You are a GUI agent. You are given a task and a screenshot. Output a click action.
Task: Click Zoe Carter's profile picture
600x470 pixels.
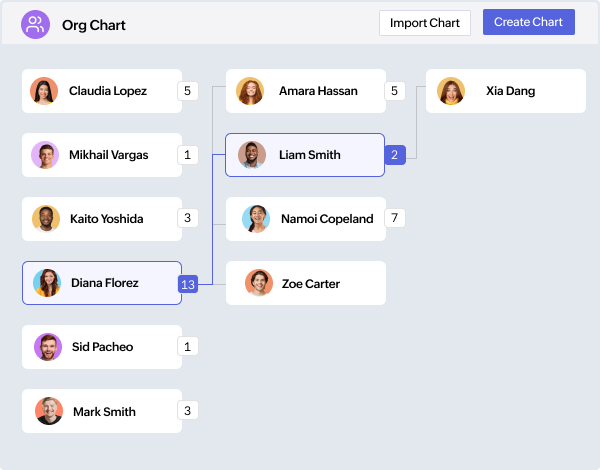[x=258, y=283]
